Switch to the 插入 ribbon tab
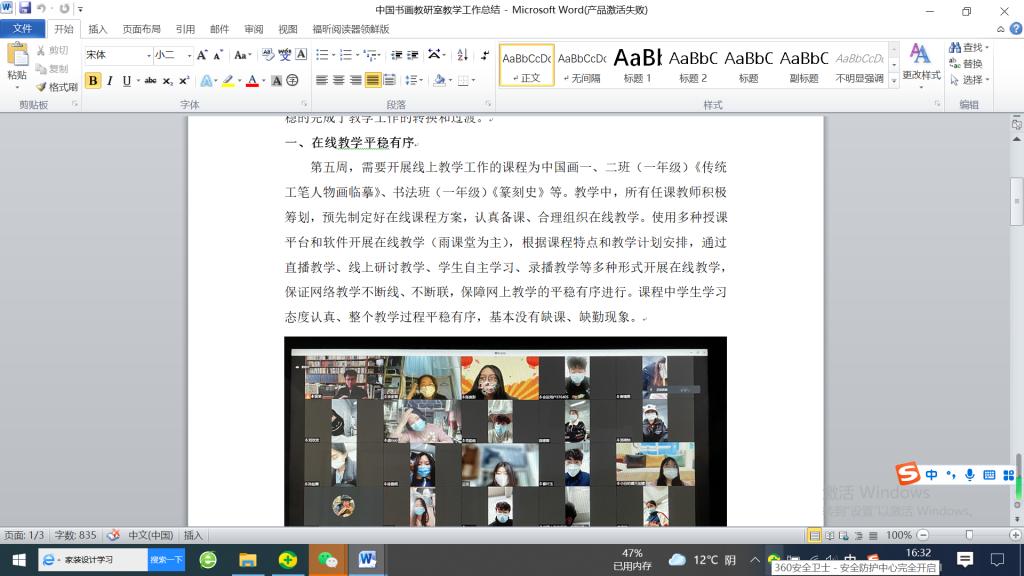This screenshot has width=1024, height=576. (x=98, y=29)
